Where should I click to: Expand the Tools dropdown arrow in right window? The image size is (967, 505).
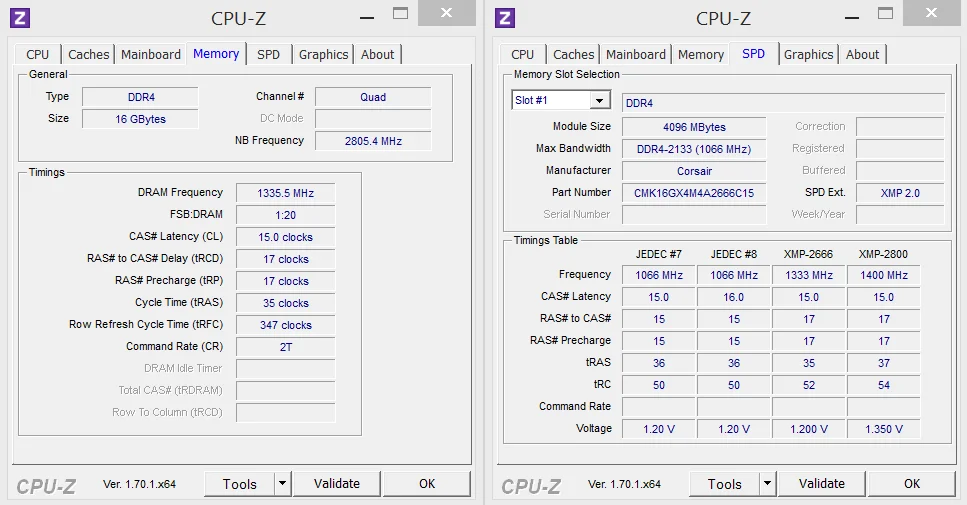767,484
